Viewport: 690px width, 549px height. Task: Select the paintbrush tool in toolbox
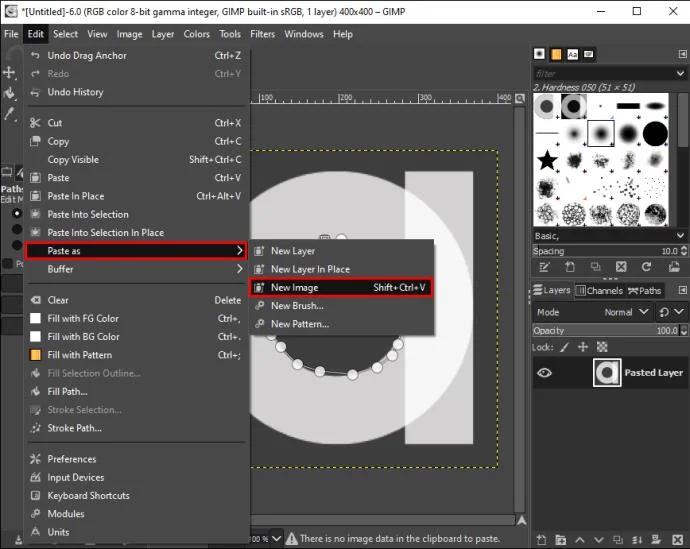[x=9, y=113]
